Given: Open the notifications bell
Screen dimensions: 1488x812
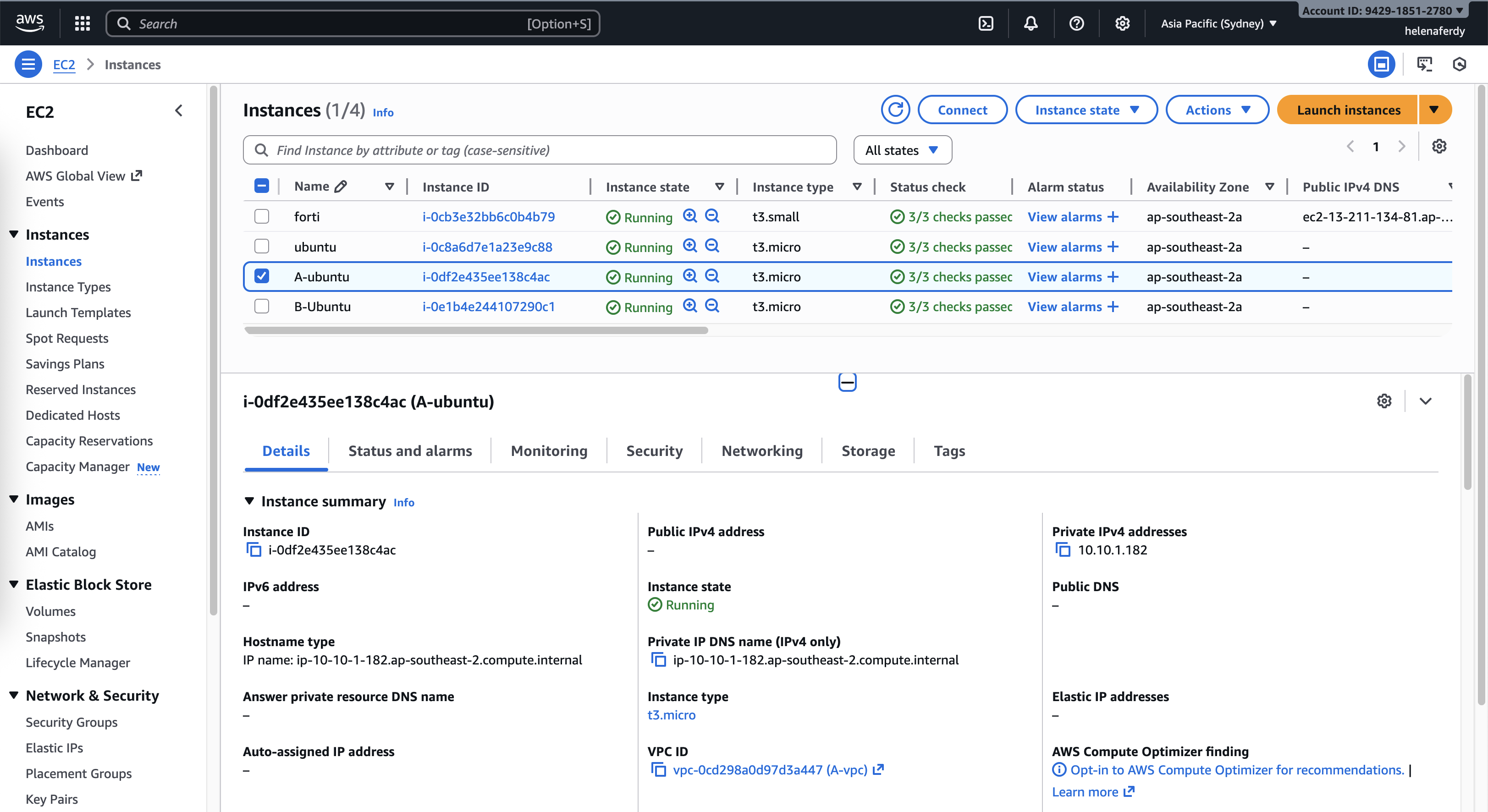Looking at the screenshot, I should [x=1031, y=24].
